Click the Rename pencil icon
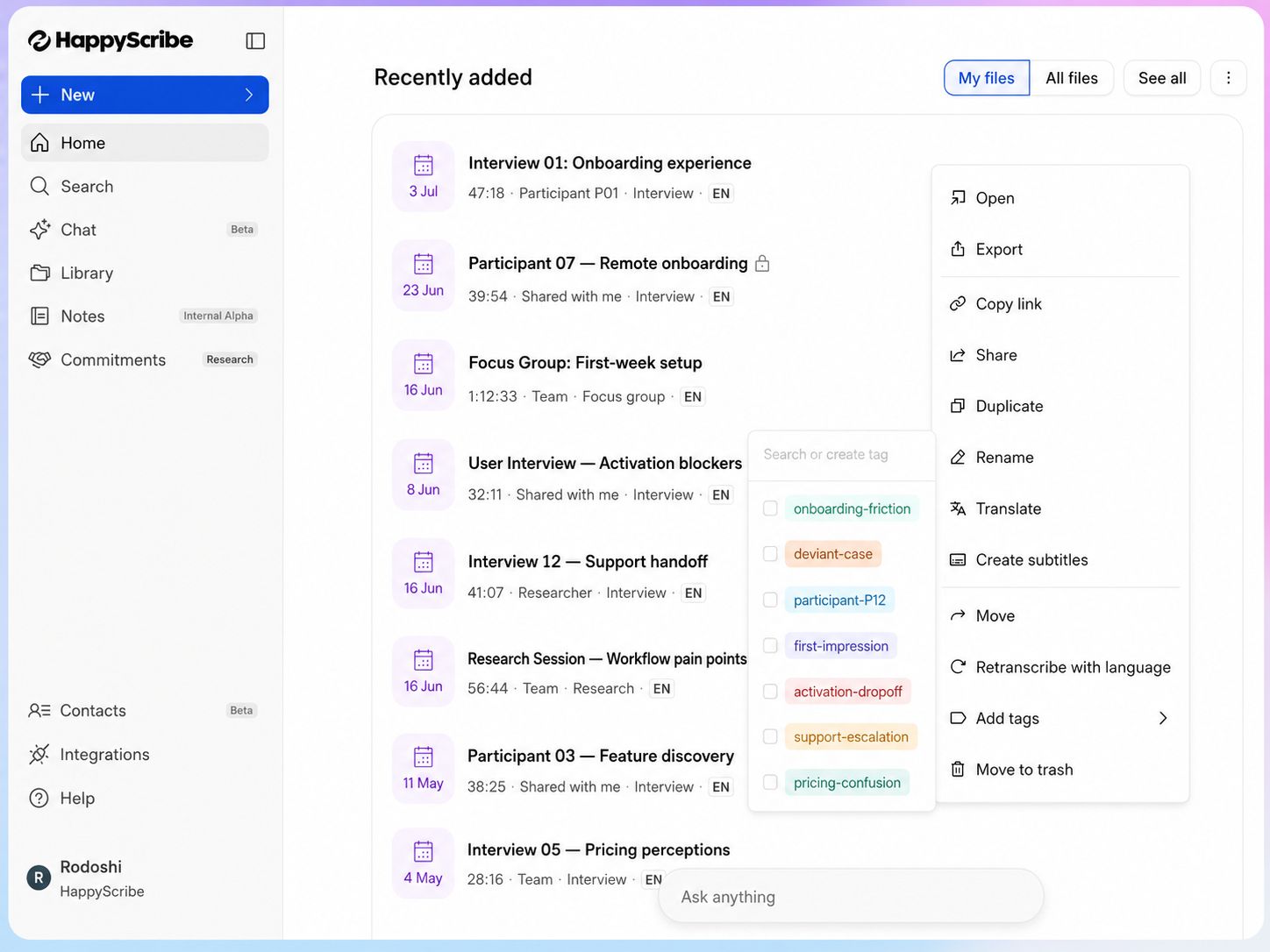This screenshot has height=952, width=1270. (958, 458)
